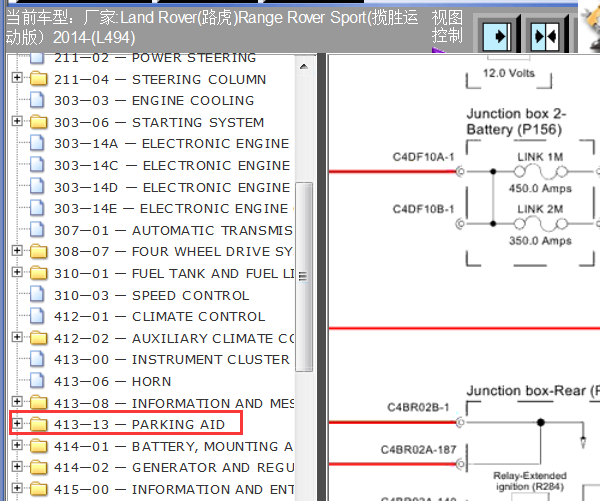Expand the 308-07 Four Wheel Drive folder
Viewport: 600px width, 501px height.
[x=17, y=250]
